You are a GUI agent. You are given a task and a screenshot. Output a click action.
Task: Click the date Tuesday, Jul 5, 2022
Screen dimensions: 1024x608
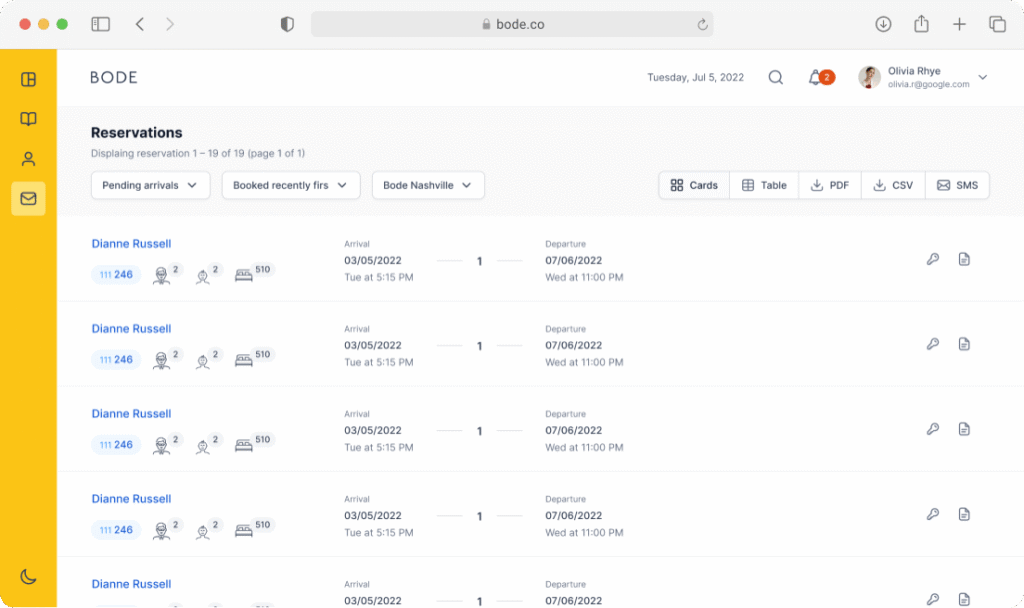tap(696, 77)
